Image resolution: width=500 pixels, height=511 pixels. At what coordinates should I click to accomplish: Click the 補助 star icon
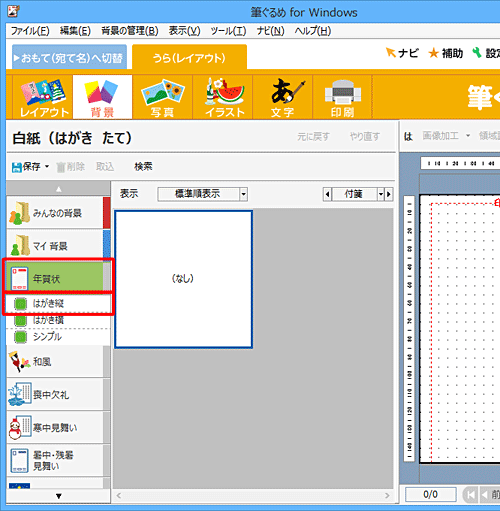click(433, 53)
